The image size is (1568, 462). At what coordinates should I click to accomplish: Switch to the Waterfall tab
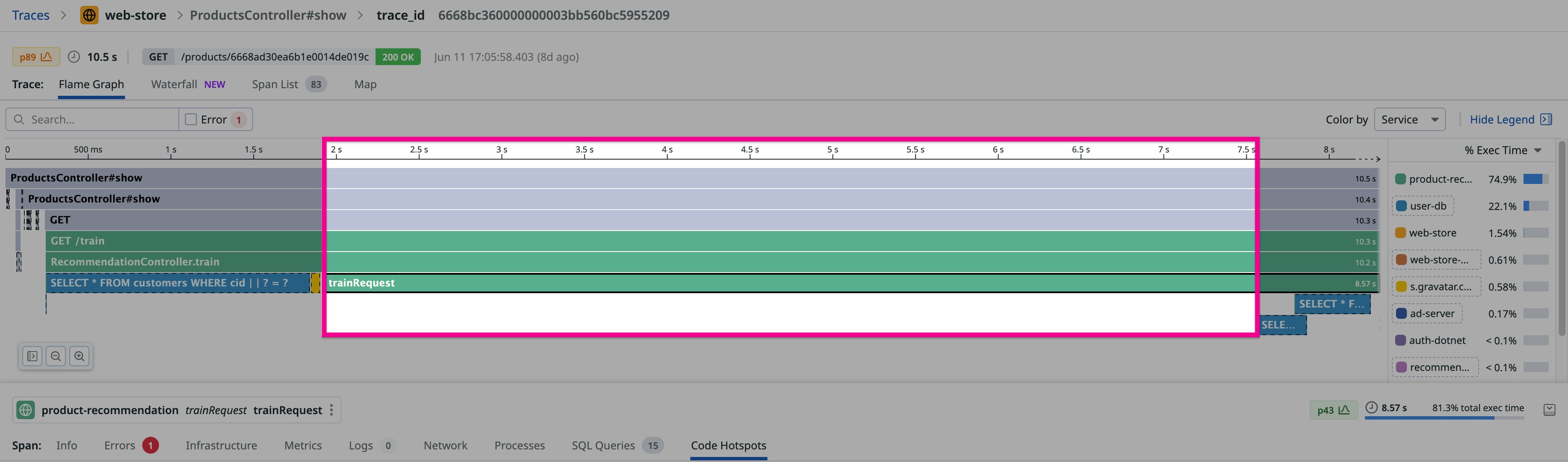(174, 84)
